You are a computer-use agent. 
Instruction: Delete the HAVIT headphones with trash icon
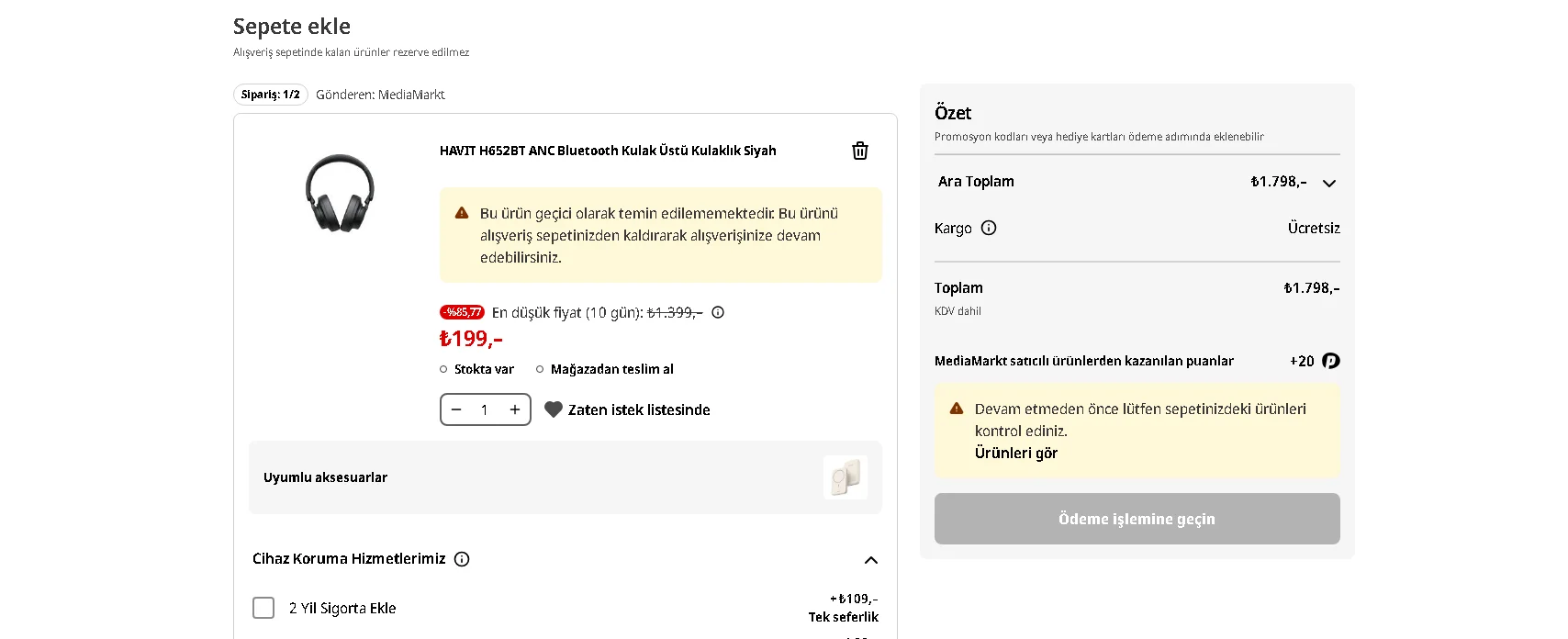click(860, 151)
